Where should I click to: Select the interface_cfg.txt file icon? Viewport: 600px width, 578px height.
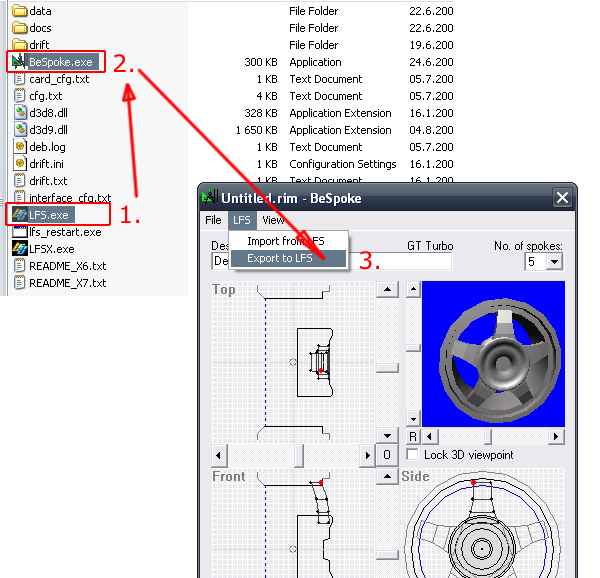(x=20, y=197)
